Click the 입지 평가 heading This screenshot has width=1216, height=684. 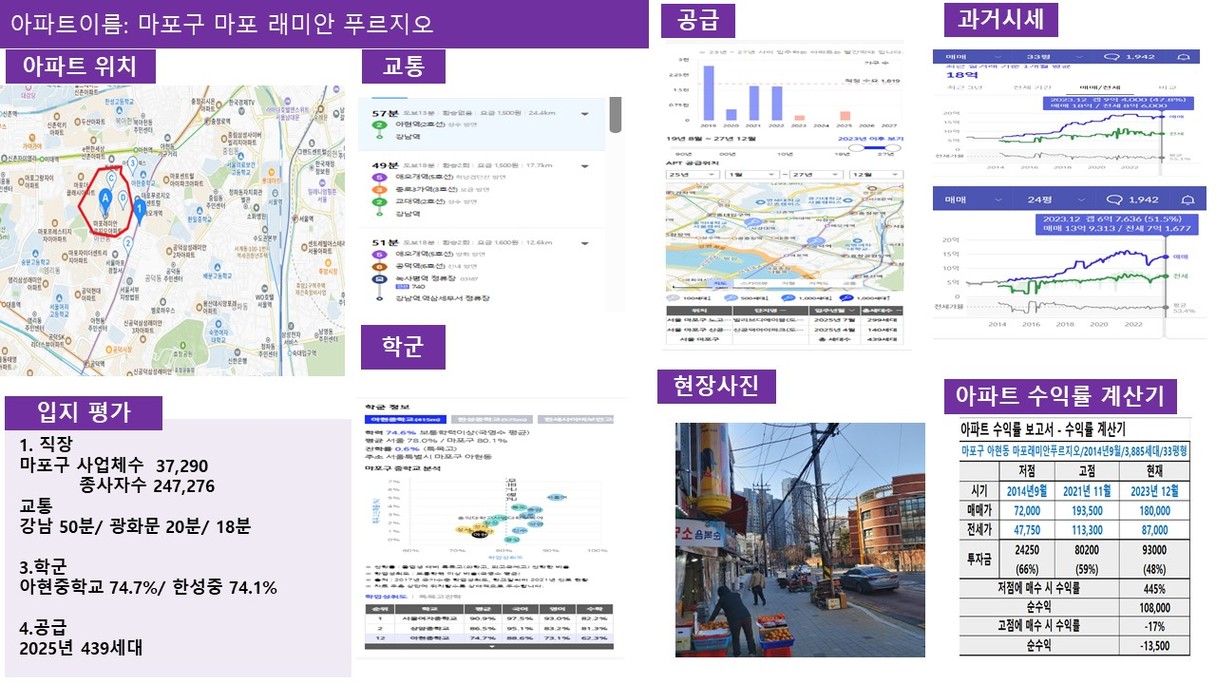(x=84, y=412)
